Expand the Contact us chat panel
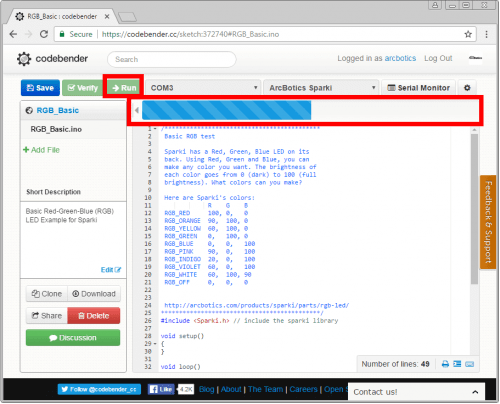 pos(416,392)
